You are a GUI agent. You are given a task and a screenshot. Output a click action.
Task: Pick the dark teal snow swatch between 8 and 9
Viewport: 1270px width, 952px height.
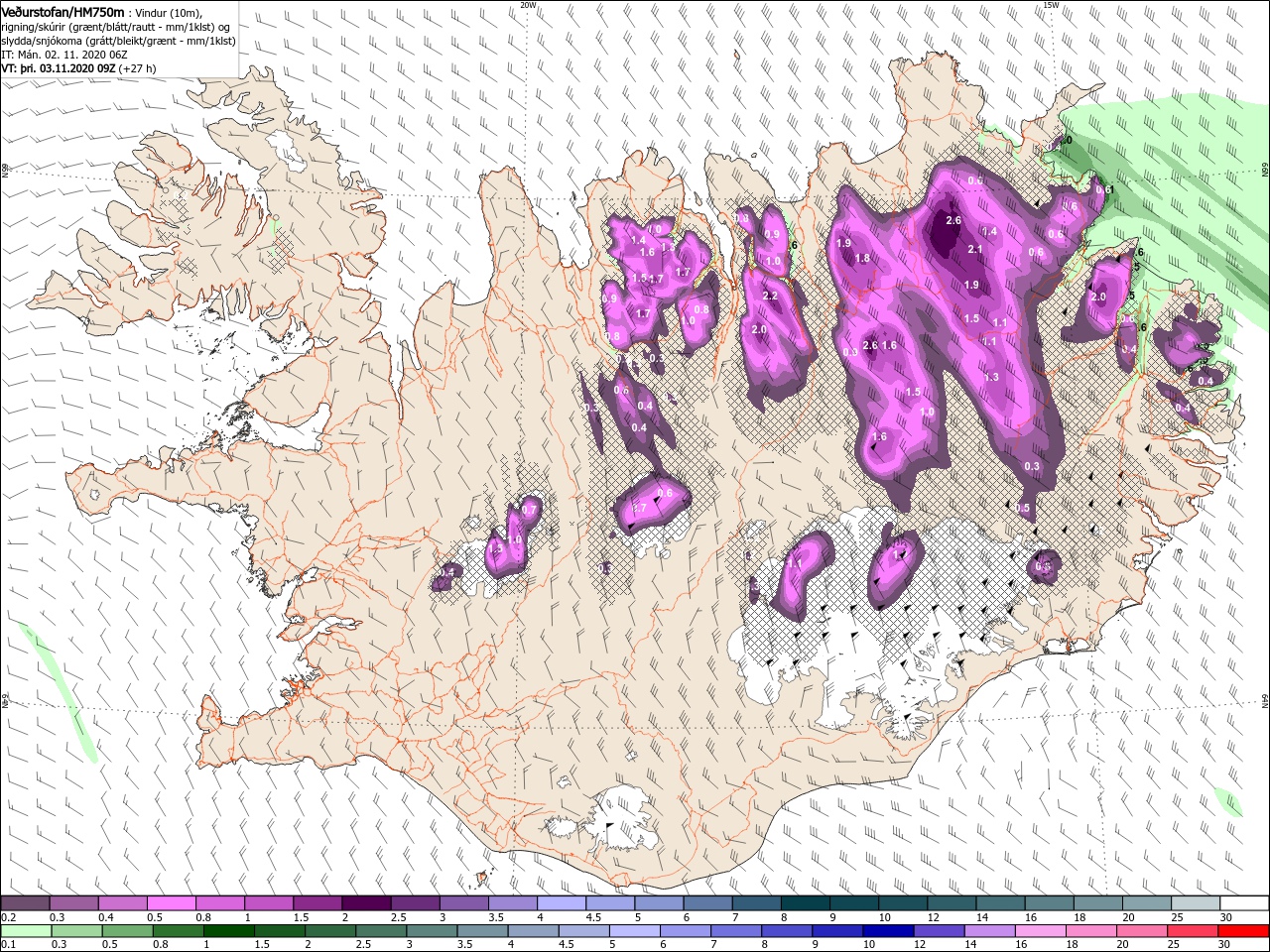tap(805, 903)
